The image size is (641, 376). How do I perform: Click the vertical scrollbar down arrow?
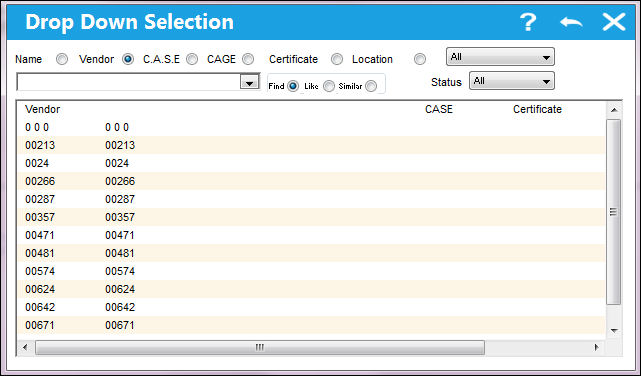(614, 331)
